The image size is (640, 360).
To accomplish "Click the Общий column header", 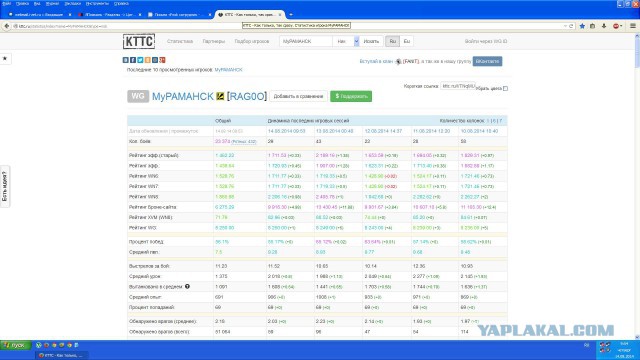I will [x=223, y=121].
